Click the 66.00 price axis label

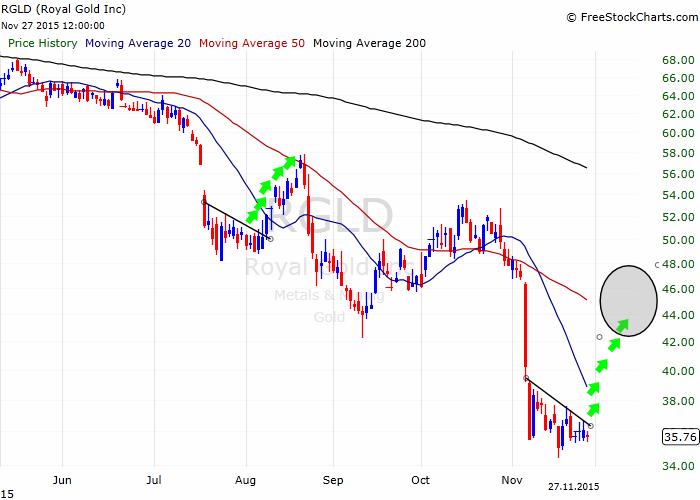tap(679, 78)
